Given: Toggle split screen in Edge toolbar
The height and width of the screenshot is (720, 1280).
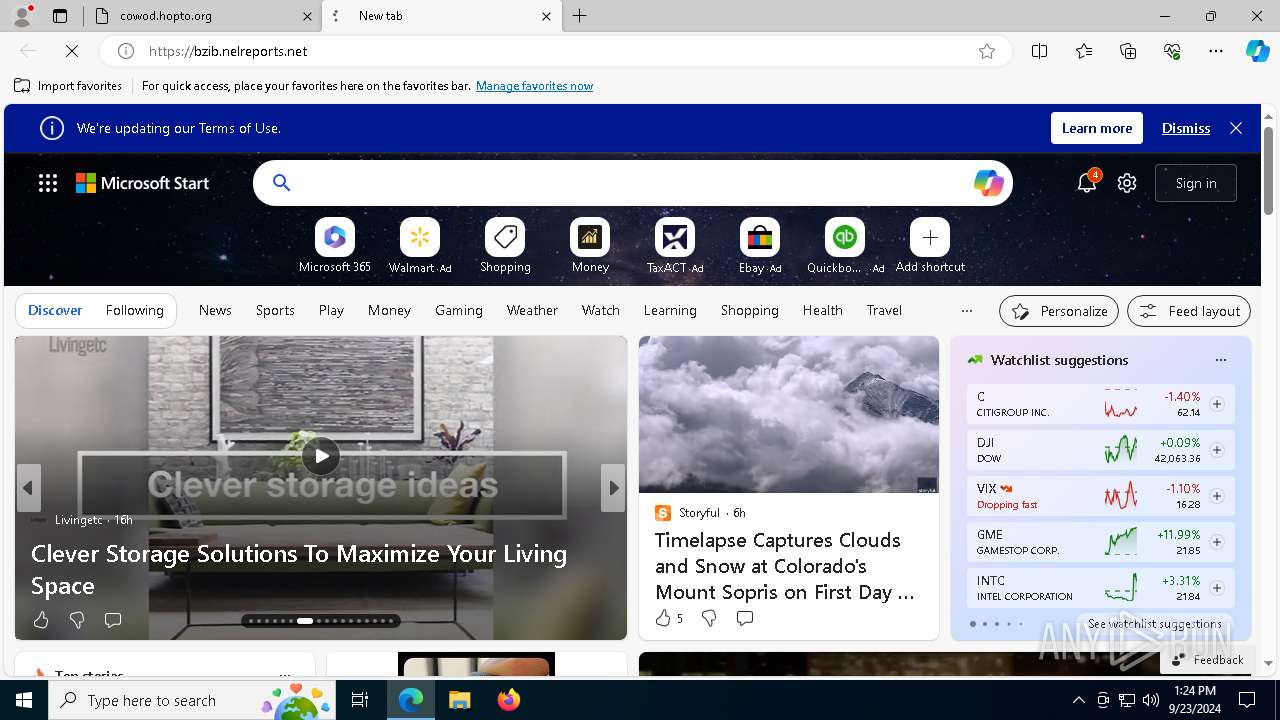Looking at the screenshot, I should point(1040,51).
